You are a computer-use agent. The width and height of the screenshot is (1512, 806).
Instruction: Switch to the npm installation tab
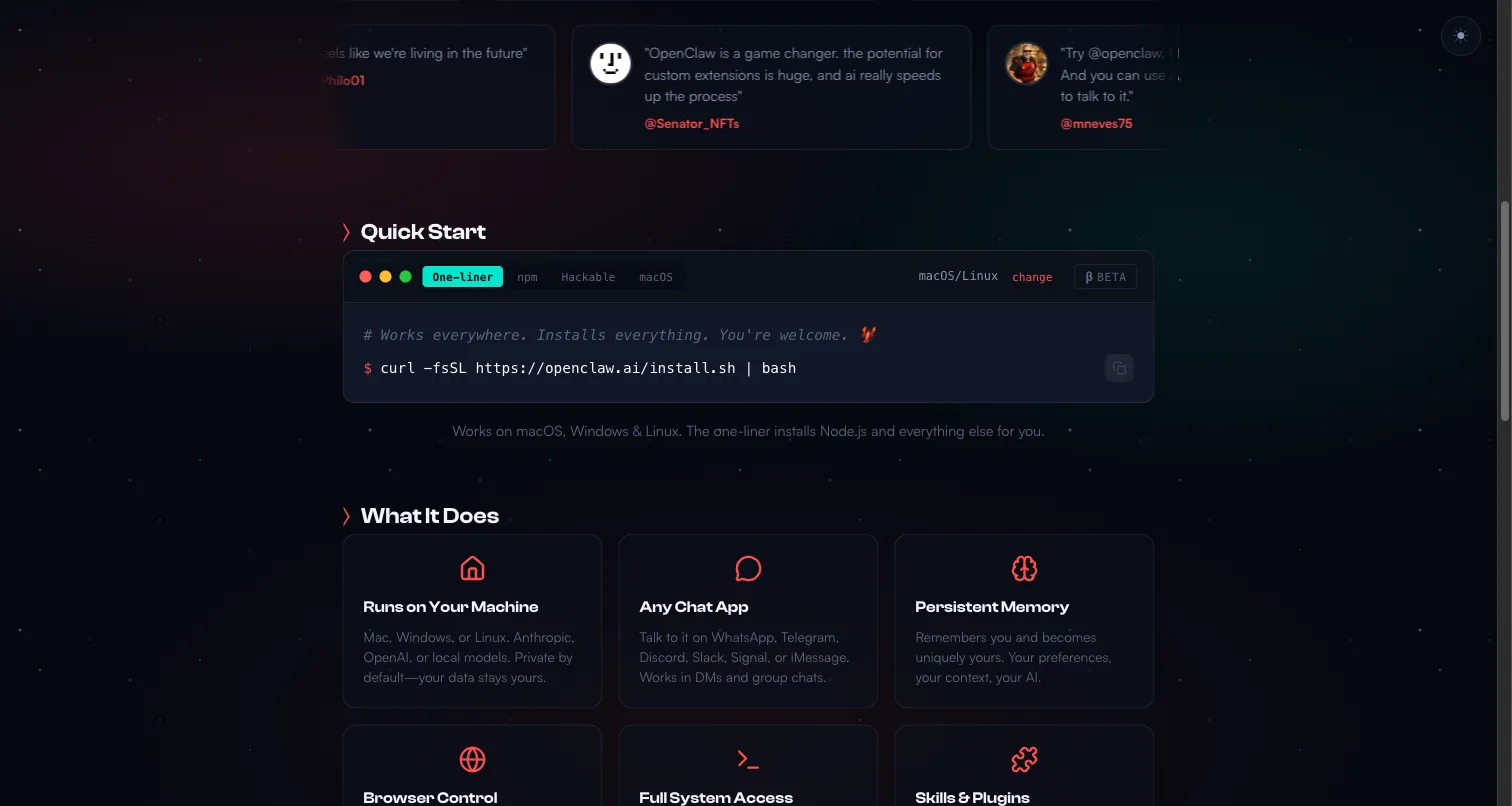pos(527,277)
